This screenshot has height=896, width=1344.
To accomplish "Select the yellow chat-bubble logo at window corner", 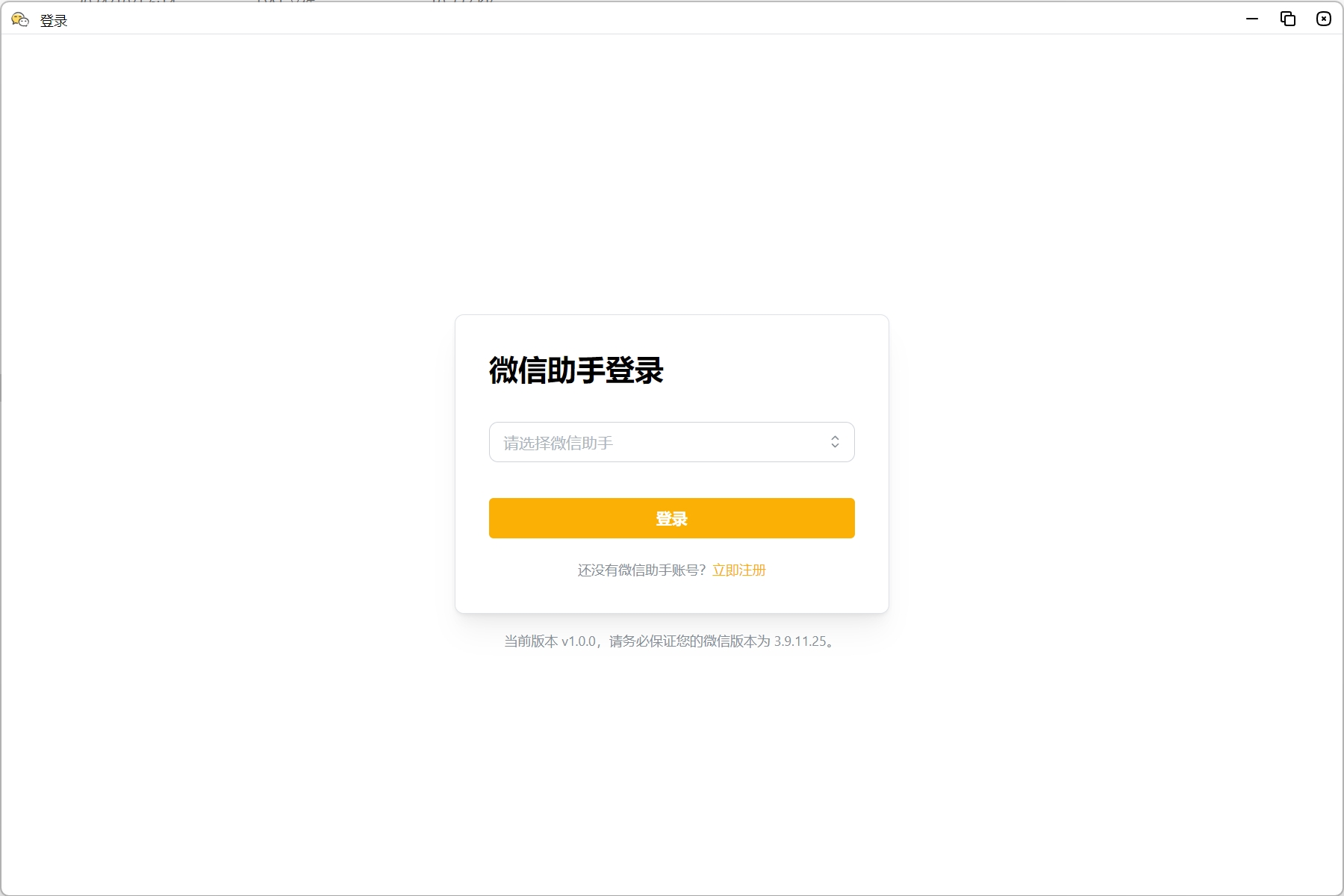I will 20,19.
